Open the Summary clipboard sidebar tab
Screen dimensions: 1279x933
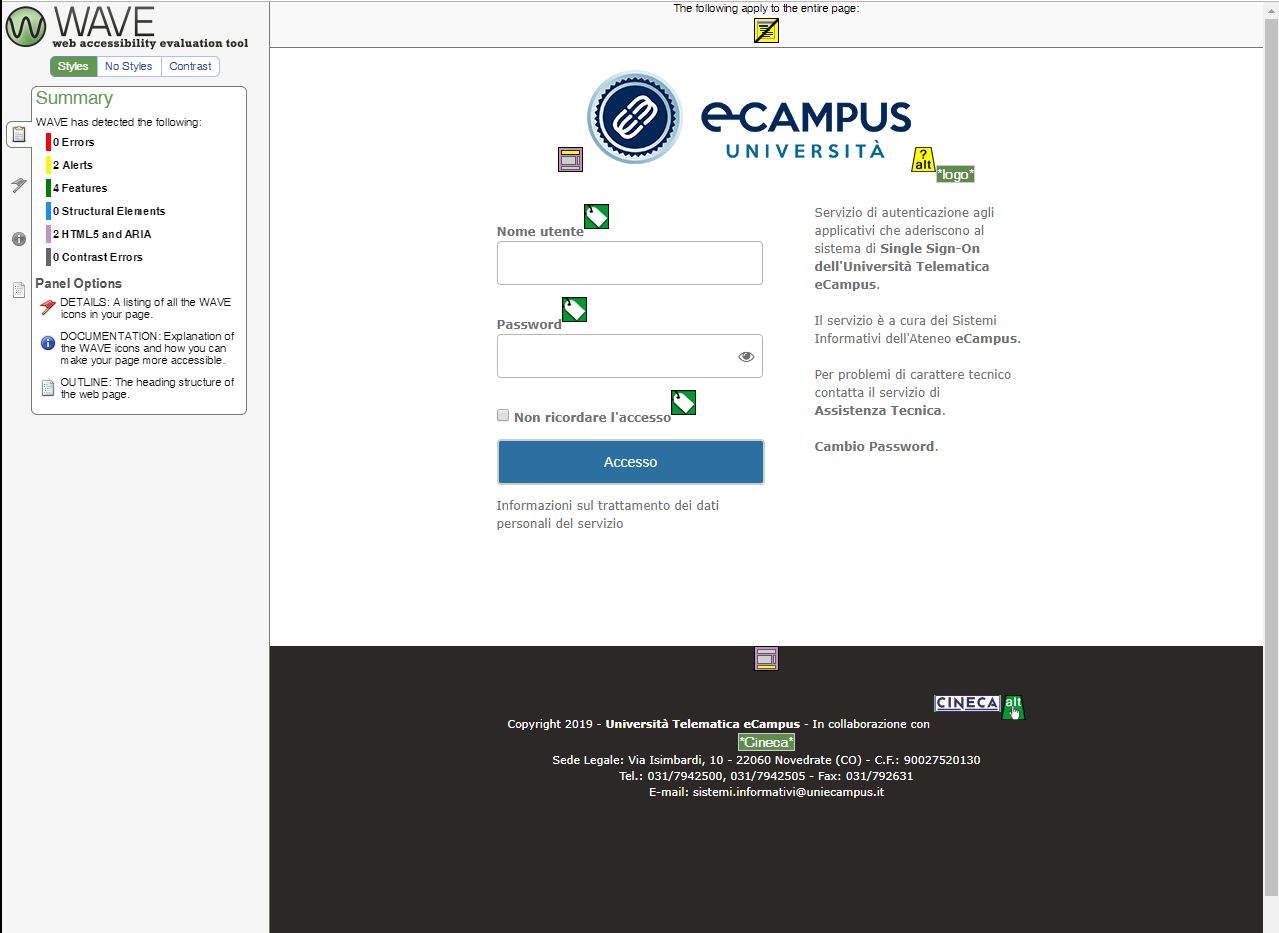click(x=18, y=134)
